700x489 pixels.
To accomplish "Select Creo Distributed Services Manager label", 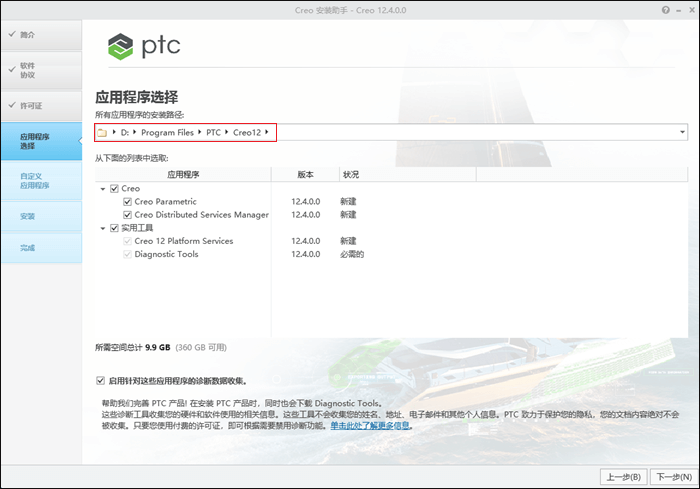I will pyautogui.click(x=201, y=215).
